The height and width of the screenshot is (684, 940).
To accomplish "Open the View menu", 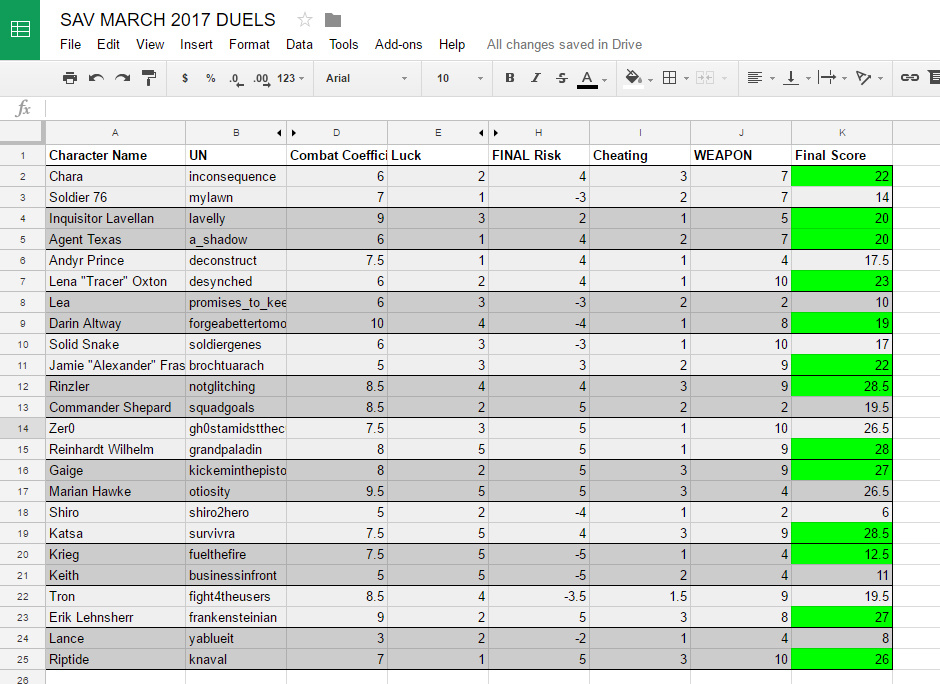I will tap(150, 44).
